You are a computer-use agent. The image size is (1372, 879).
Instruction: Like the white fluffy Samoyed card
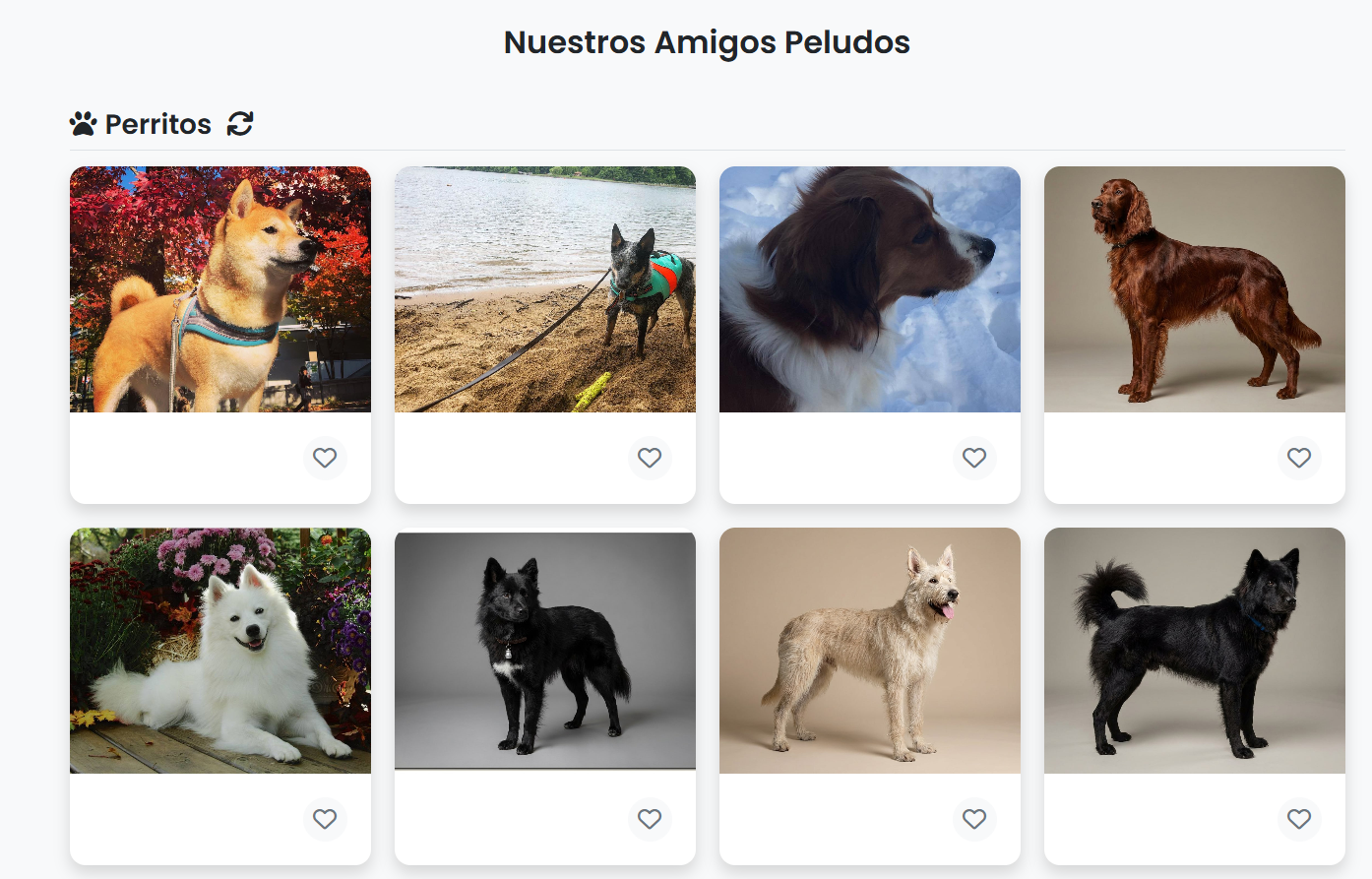[x=325, y=819]
